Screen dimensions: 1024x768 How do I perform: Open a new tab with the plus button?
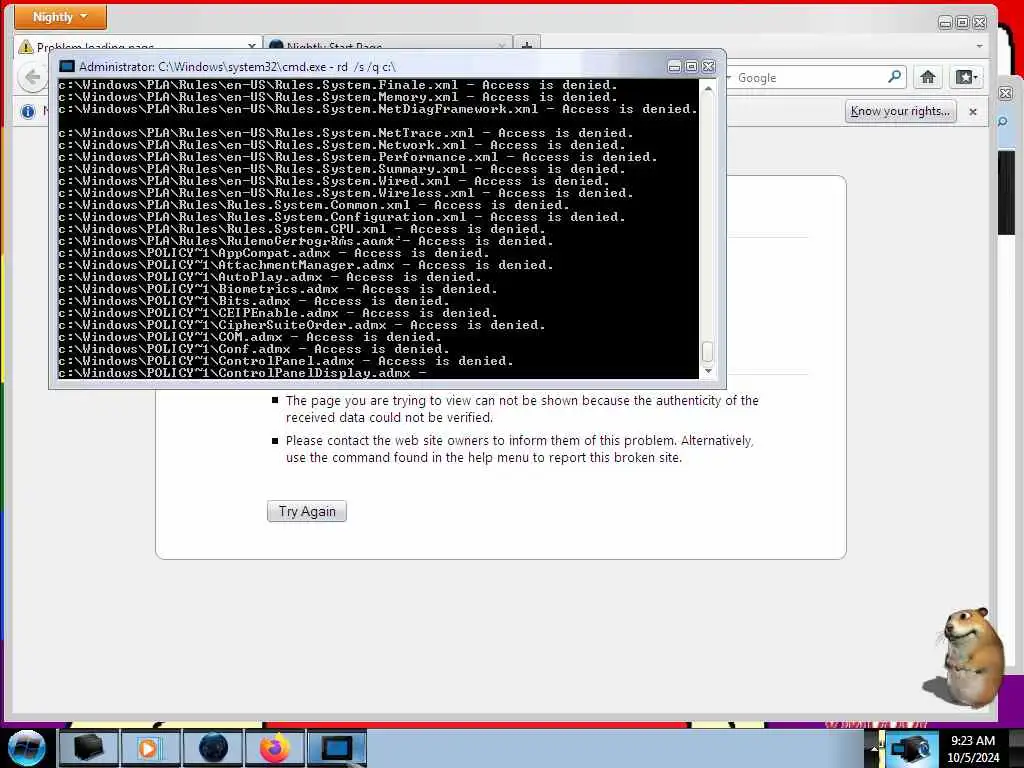pyautogui.click(x=527, y=44)
